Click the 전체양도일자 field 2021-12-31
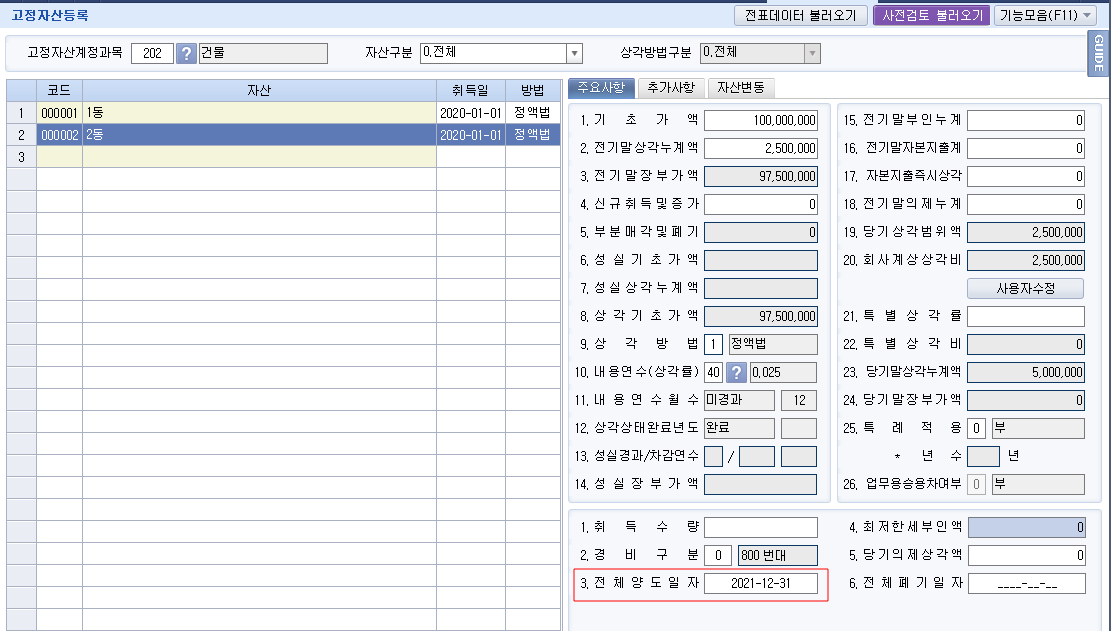The height and width of the screenshot is (631, 1111). tap(760, 584)
